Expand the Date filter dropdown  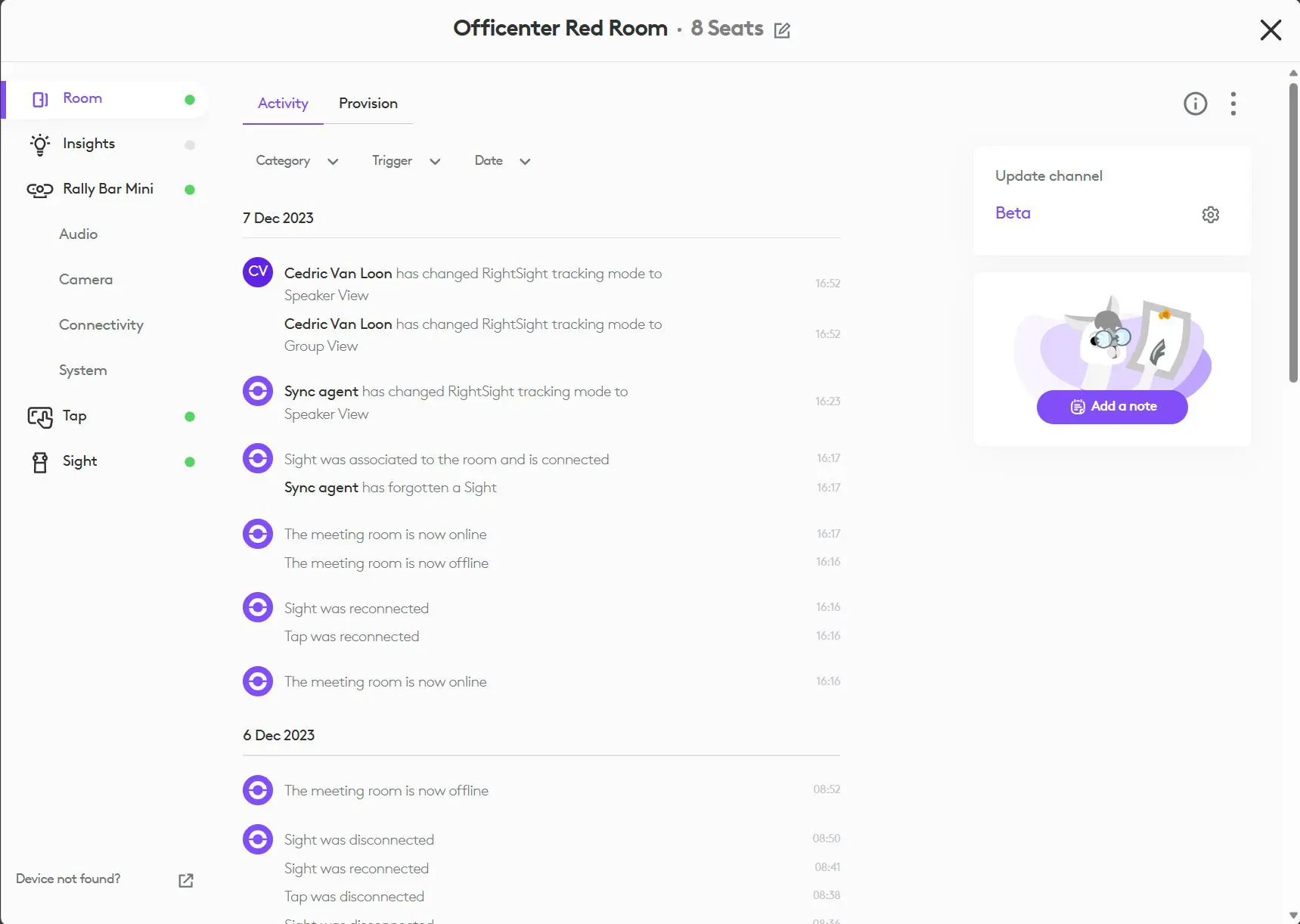tap(501, 161)
